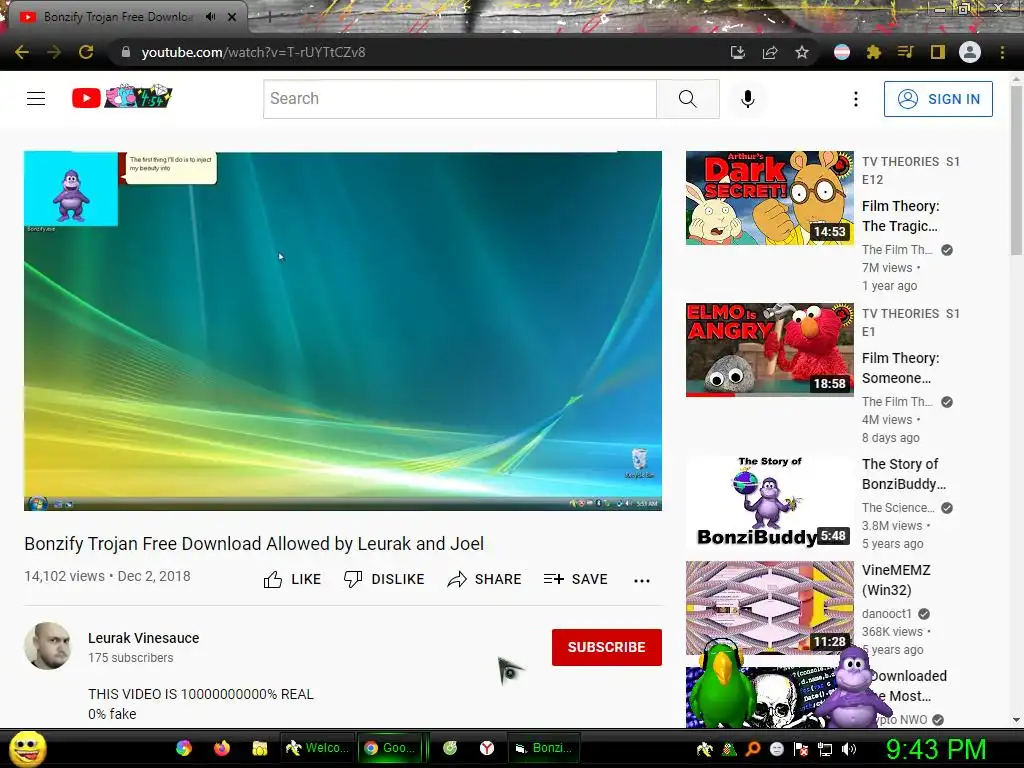Share this page from the address bar icon

pyautogui.click(x=770, y=52)
